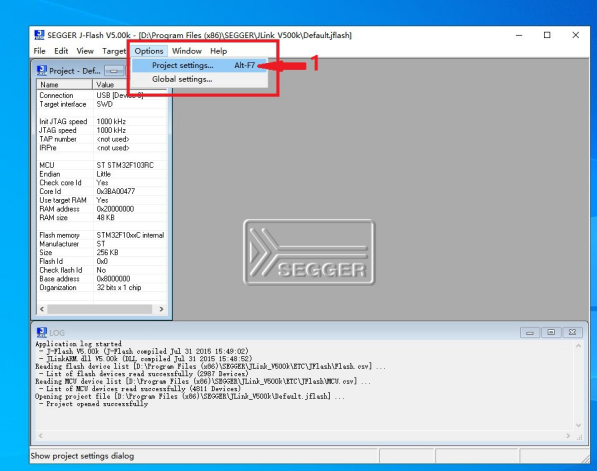Select the Flash Id row

tap(102, 261)
